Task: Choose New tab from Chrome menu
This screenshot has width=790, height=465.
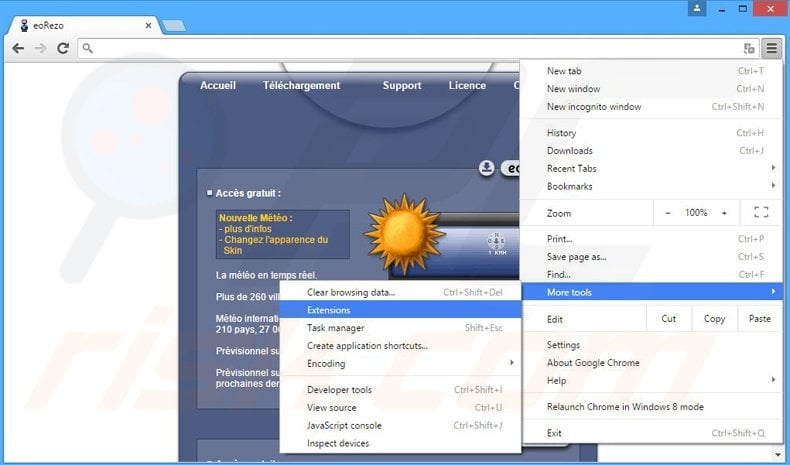Action: (652, 71)
